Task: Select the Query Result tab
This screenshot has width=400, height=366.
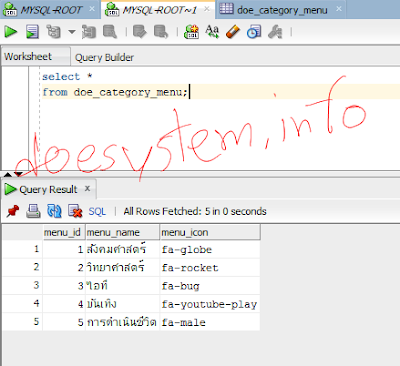Action: click(x=48, y=189)
